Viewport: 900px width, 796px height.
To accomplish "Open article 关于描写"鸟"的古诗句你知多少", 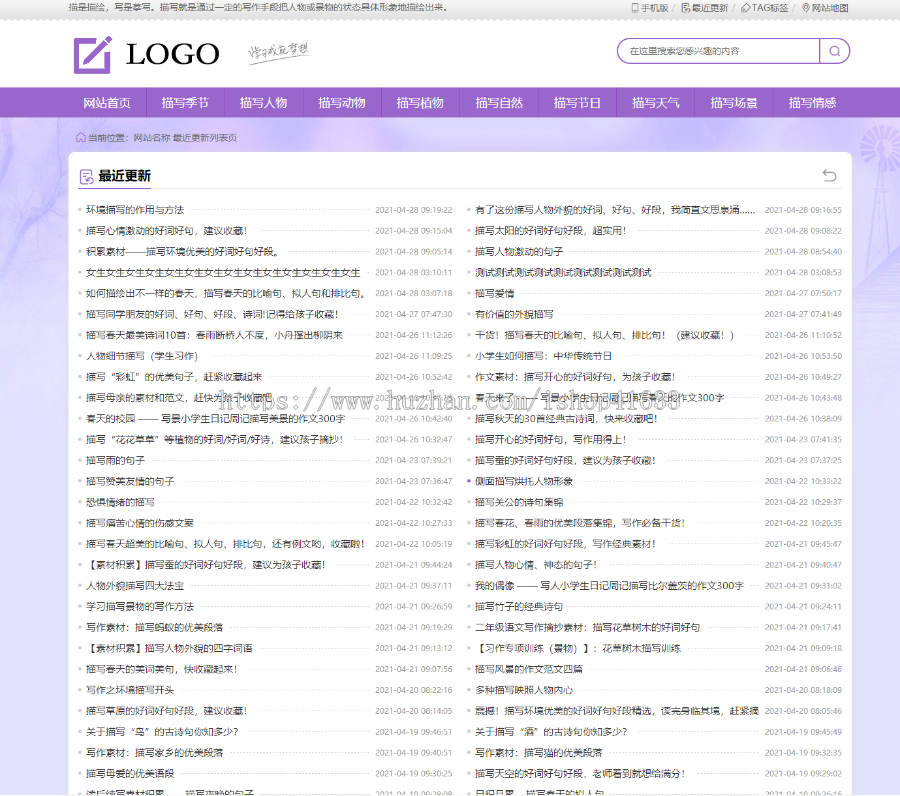I will click(x=162, y=732).
